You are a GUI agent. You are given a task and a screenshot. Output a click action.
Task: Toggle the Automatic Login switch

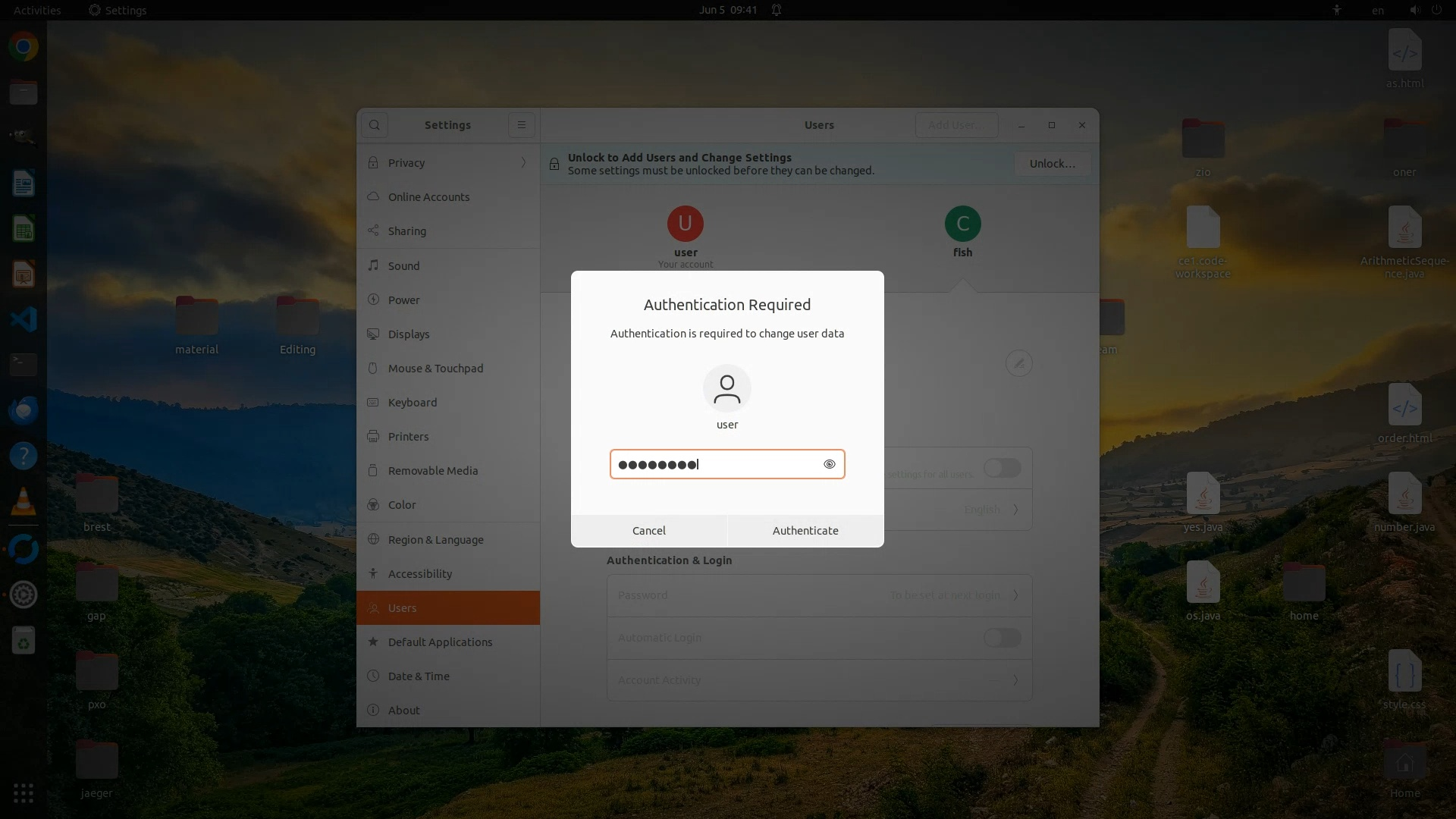click(1002, 638)
